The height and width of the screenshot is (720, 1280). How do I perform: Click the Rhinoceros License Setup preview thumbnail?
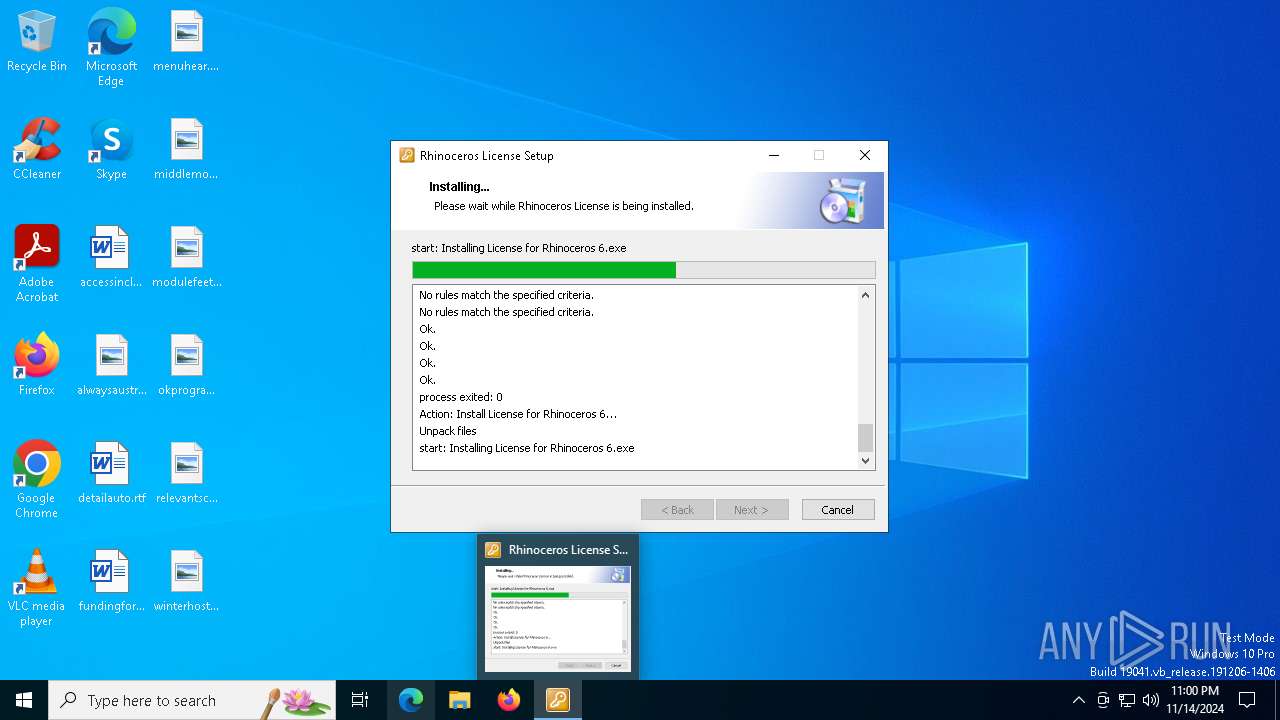[558, 618]
